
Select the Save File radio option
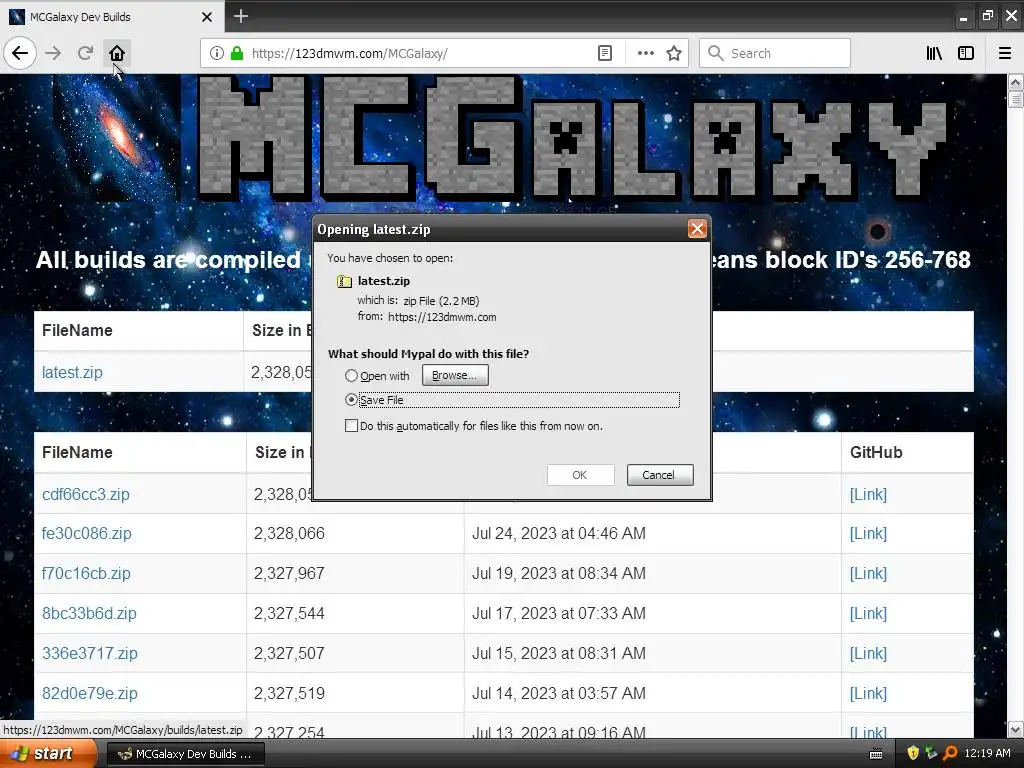pyautogui.click(x=351, y=400)
